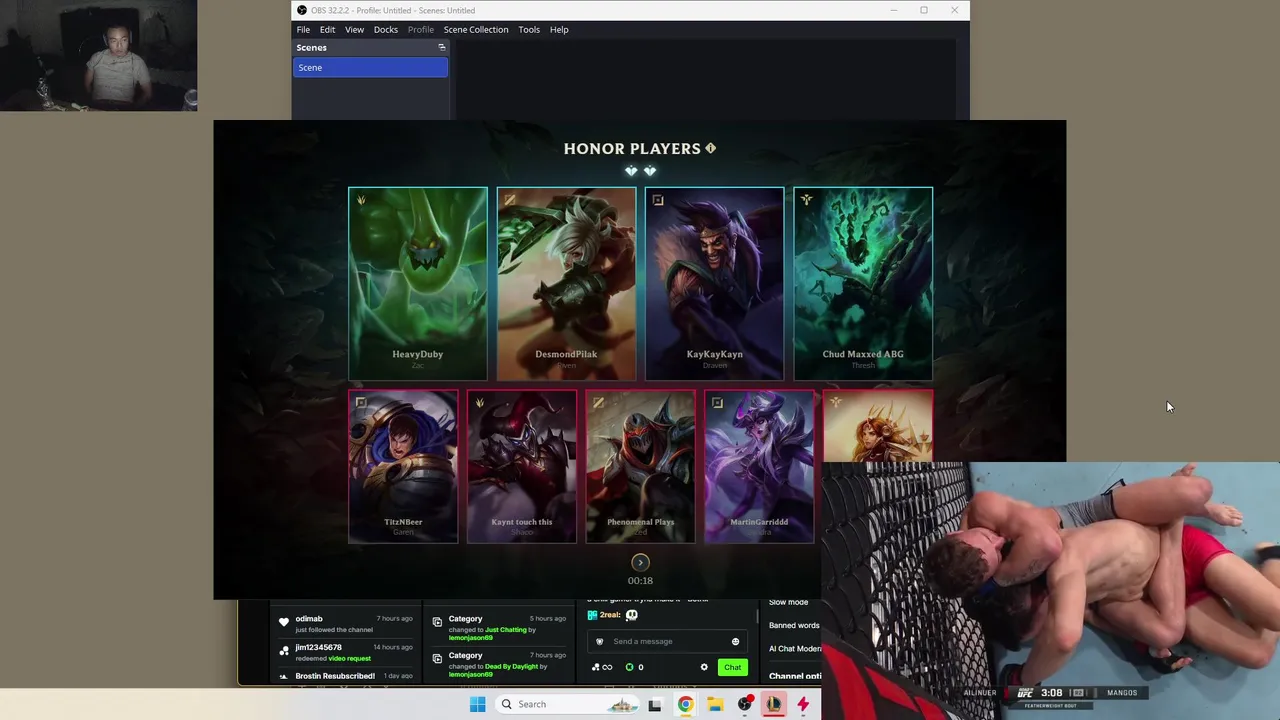Switch to League of Legends on the taskbar
The height and width of the screenshot is (720, 1280).
pyautogui.click(x=774, y=704)
